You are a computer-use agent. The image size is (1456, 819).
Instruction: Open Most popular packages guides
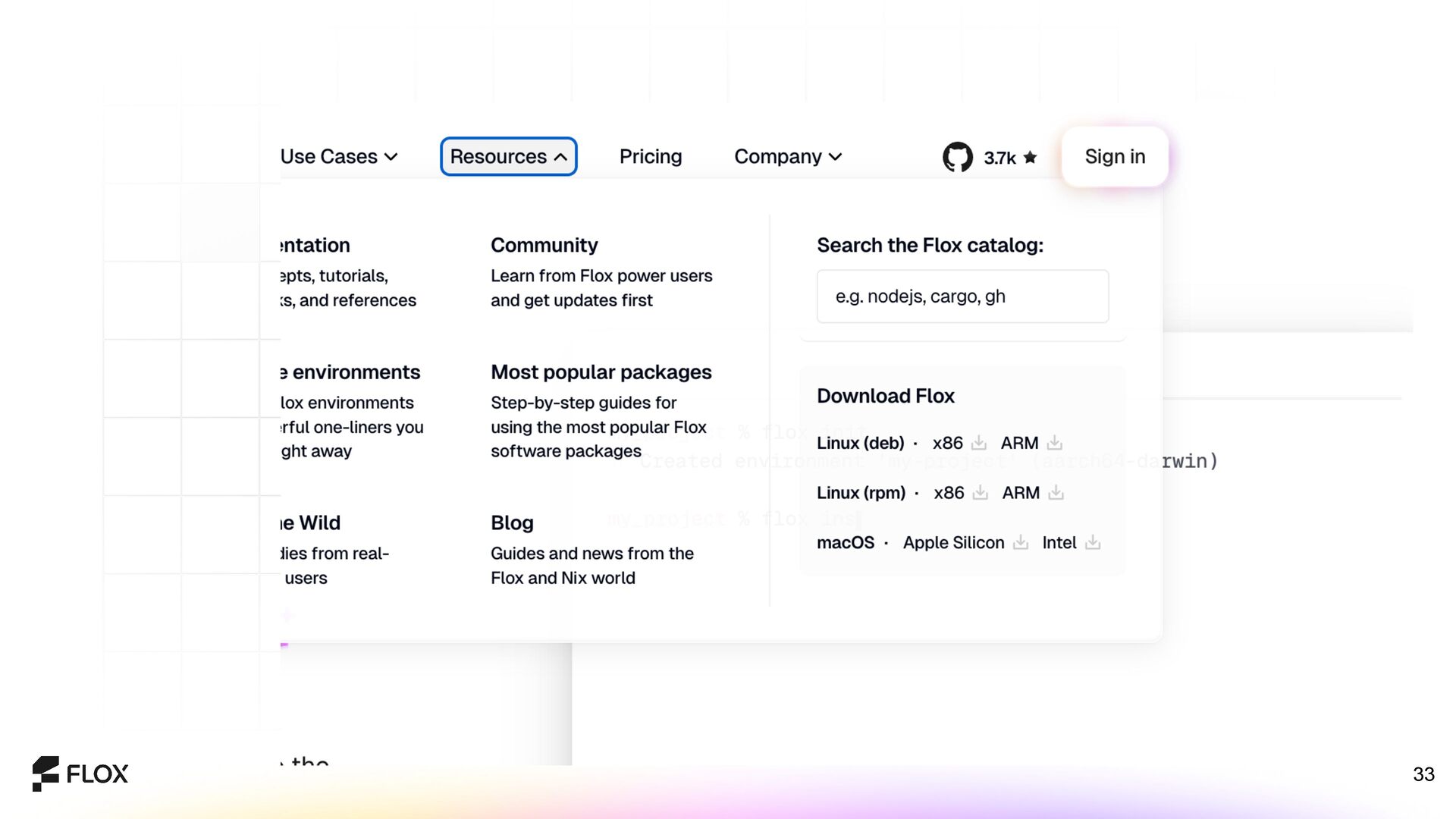601,372
